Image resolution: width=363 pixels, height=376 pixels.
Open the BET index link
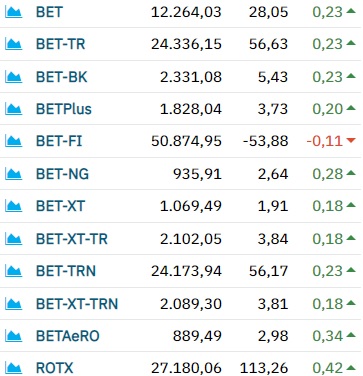coord(49,12)
